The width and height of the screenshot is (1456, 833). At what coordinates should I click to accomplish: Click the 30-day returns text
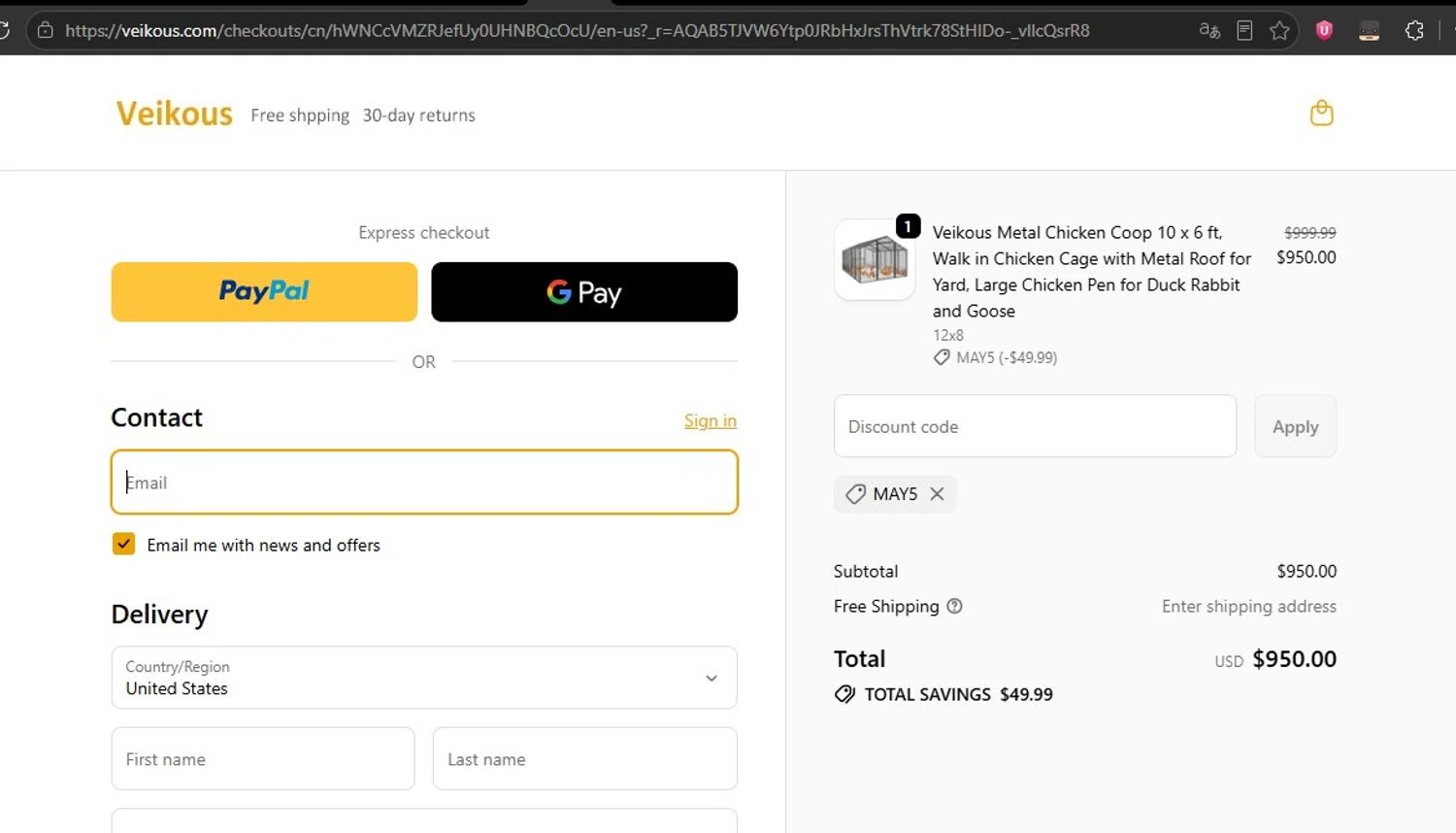pos(419,116)
